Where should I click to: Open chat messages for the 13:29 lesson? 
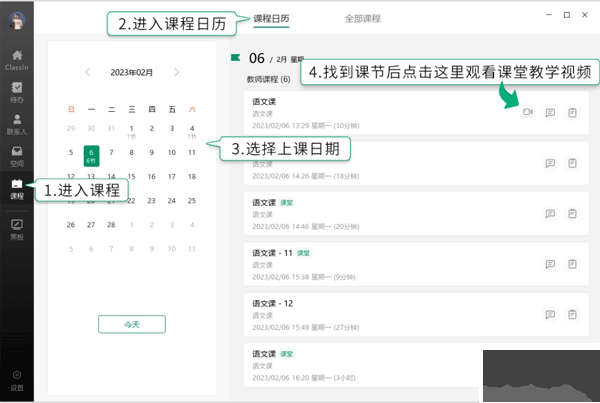tap(550, 113)
